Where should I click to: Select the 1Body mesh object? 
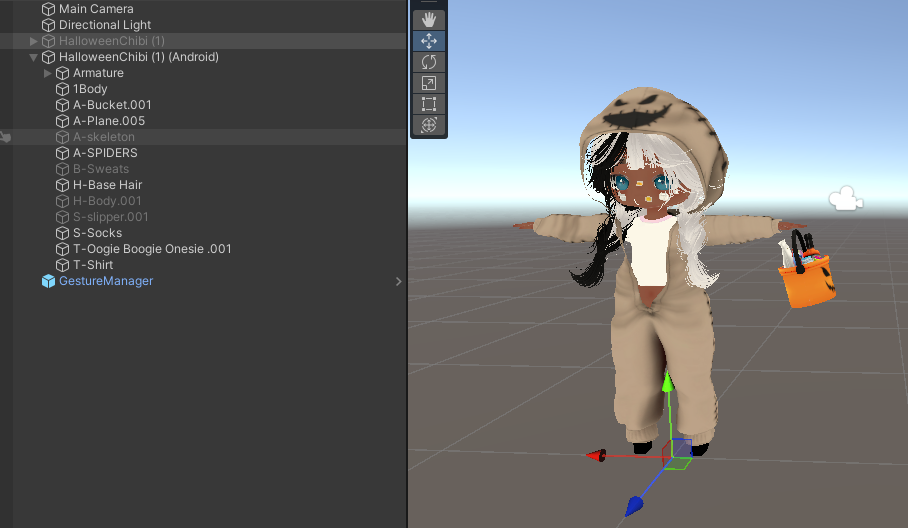click(x=90, y=89)
